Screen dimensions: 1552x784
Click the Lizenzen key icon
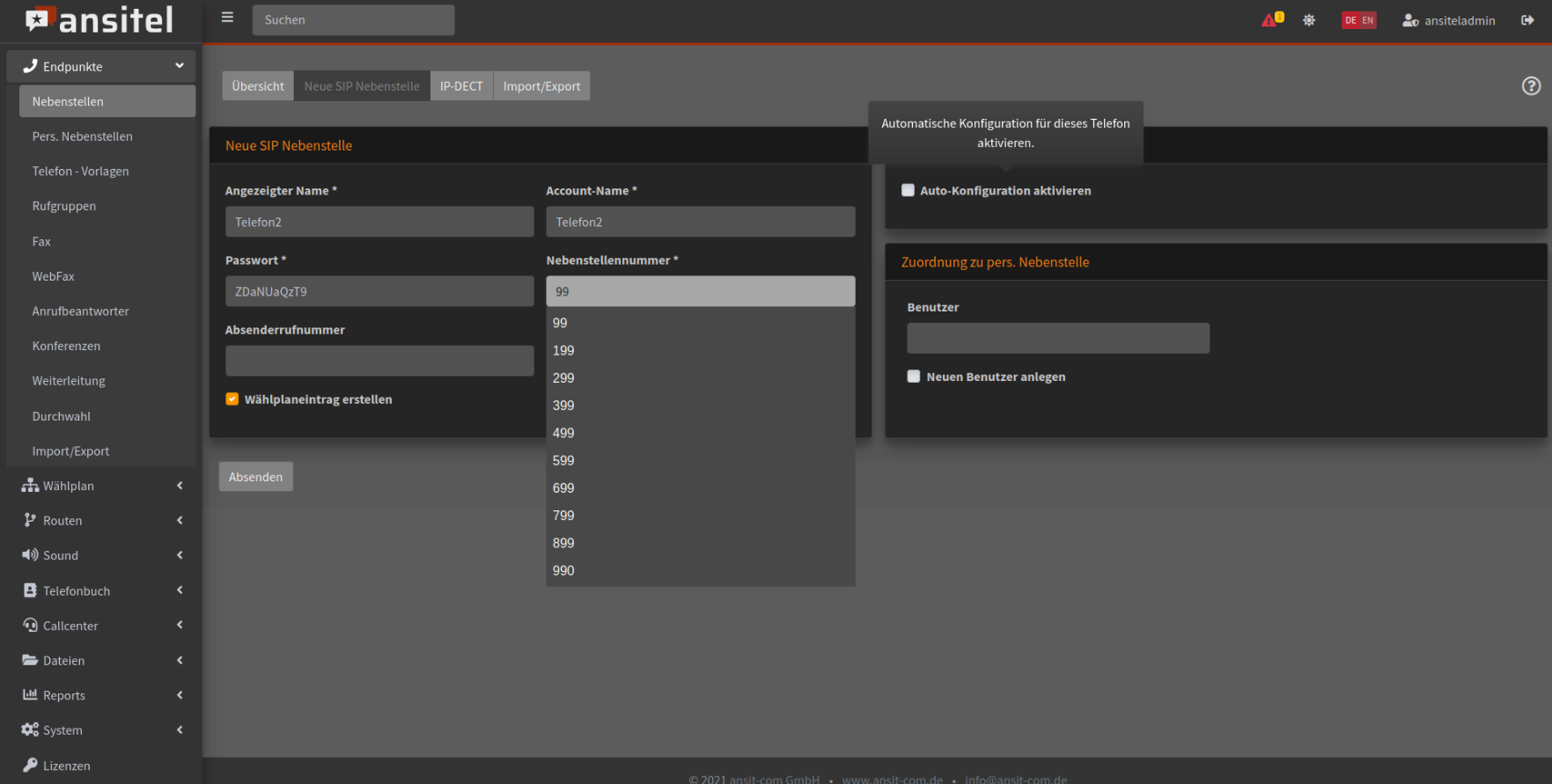pos(30,766)
